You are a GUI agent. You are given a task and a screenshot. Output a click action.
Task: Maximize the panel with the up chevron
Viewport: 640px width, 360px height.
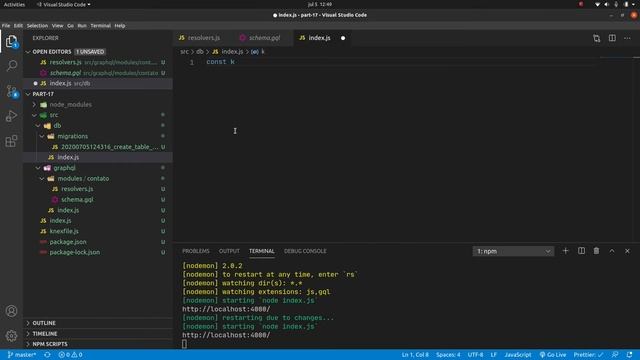tap(612, 251)
